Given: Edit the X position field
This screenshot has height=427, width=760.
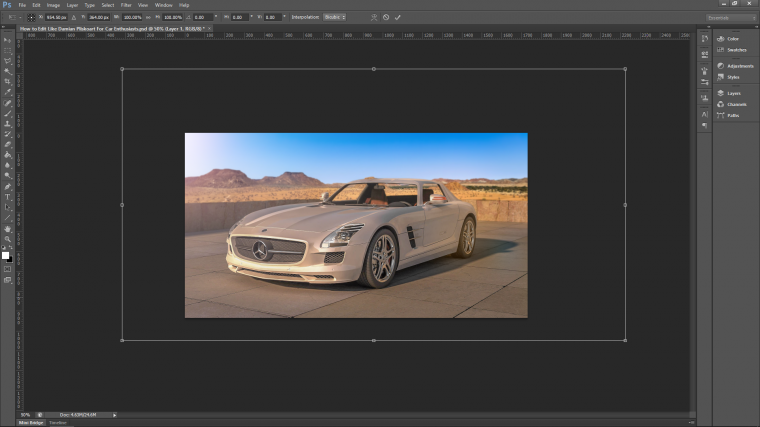Looking at the screenshot, I should point(56,17).
